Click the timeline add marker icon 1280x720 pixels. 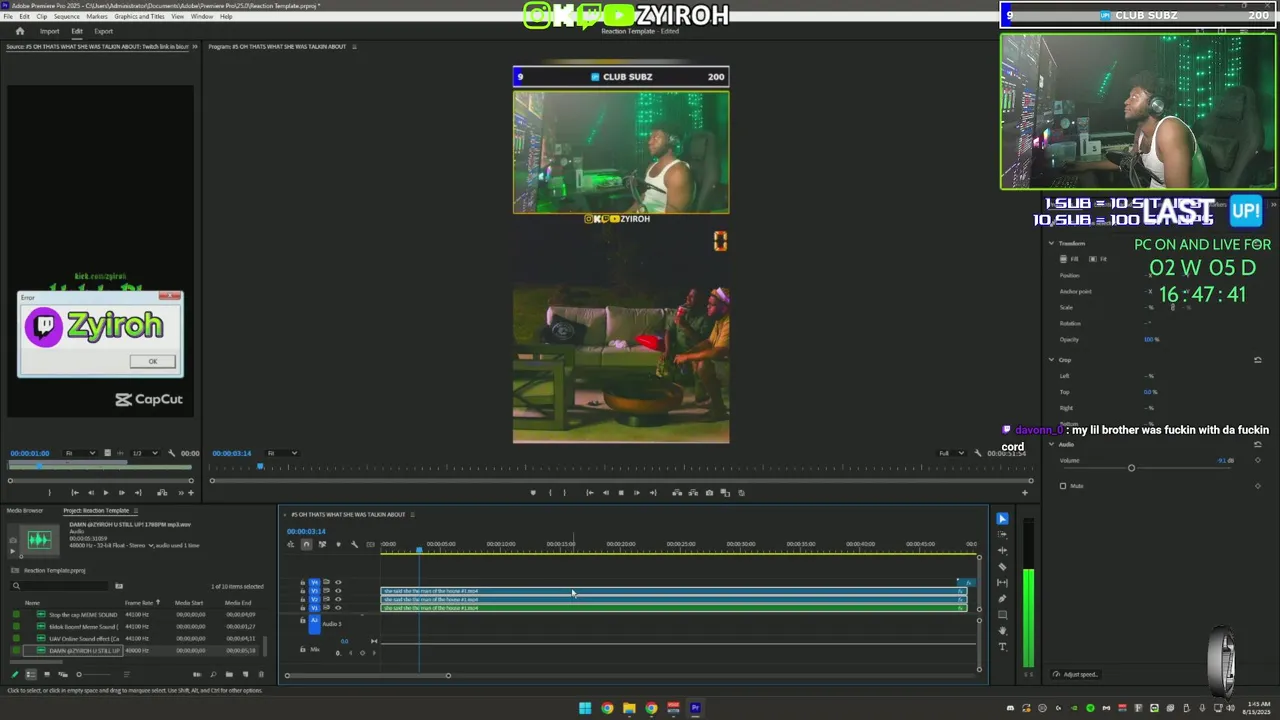pyautogui.click(x=338, y=544)
